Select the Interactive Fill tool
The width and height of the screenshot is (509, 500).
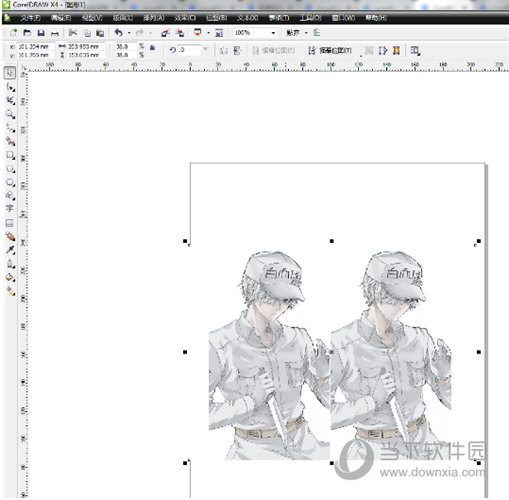[10, 291]
